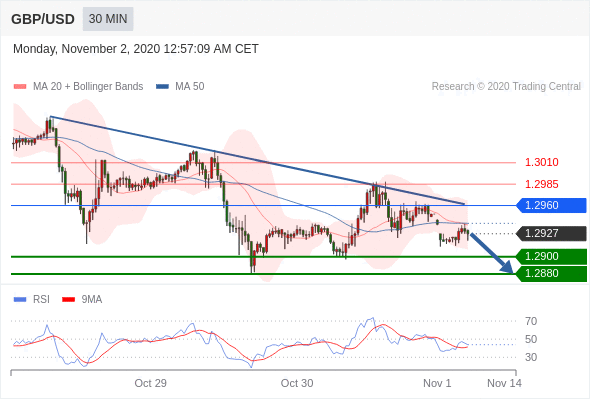The width and height of the screenshot is (590, 400).
Task: Click the 1.2960 pivot price tag
Action: point(551,205)
